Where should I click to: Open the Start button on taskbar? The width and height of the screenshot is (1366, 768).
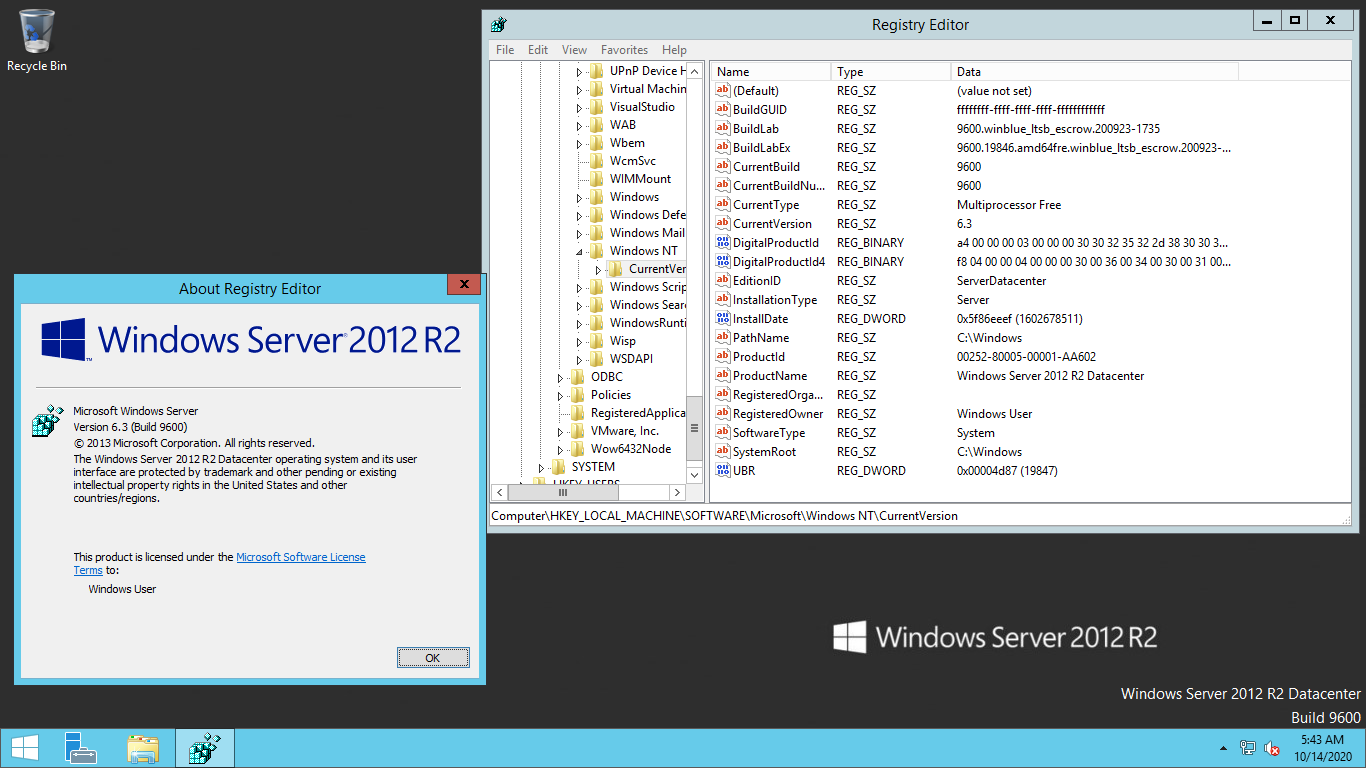pos(24,748)
